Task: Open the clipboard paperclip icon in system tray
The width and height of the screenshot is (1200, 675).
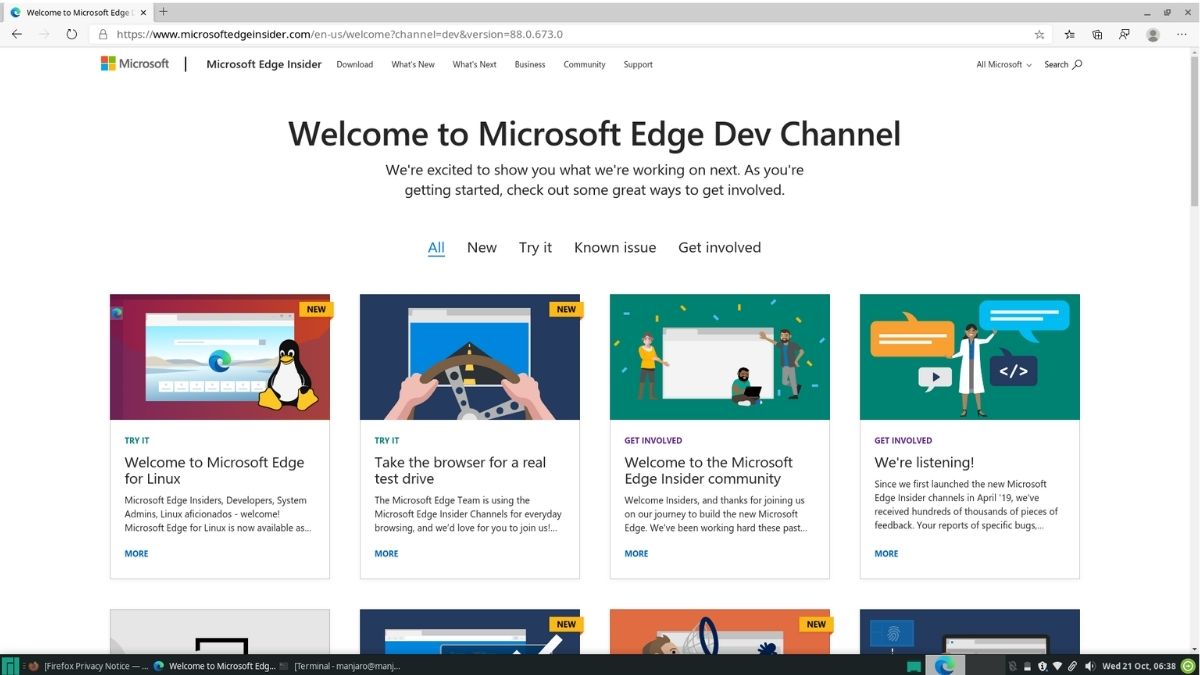Action: click(x=1072, y=664)
